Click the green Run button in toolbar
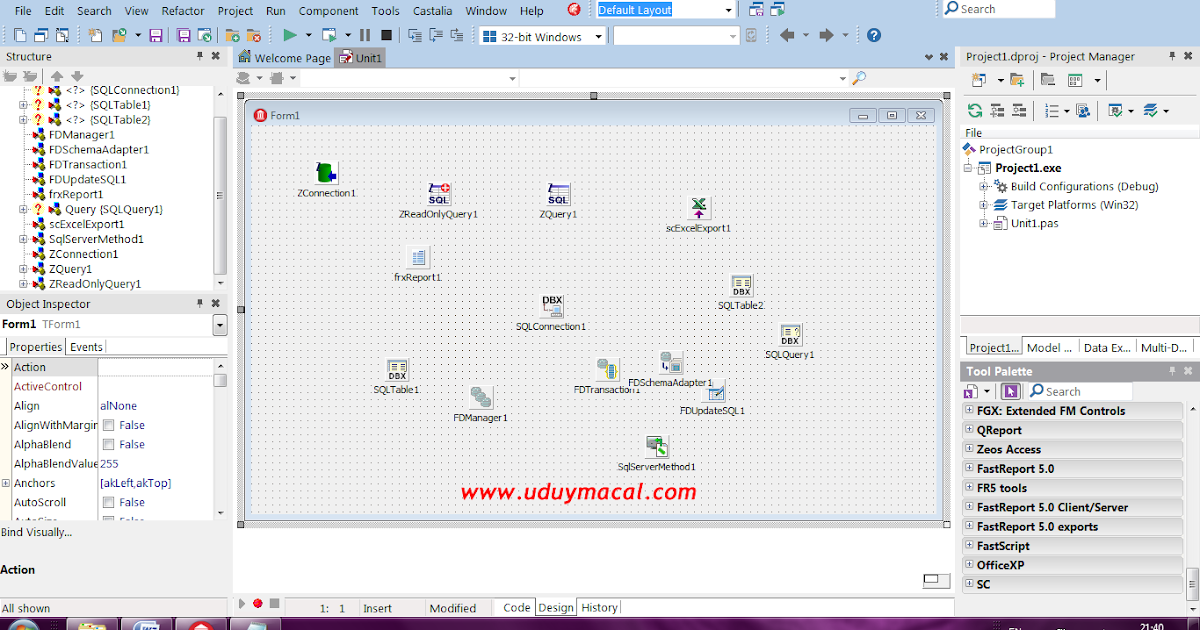This screenshot has width=1200, height=630. 290,35
